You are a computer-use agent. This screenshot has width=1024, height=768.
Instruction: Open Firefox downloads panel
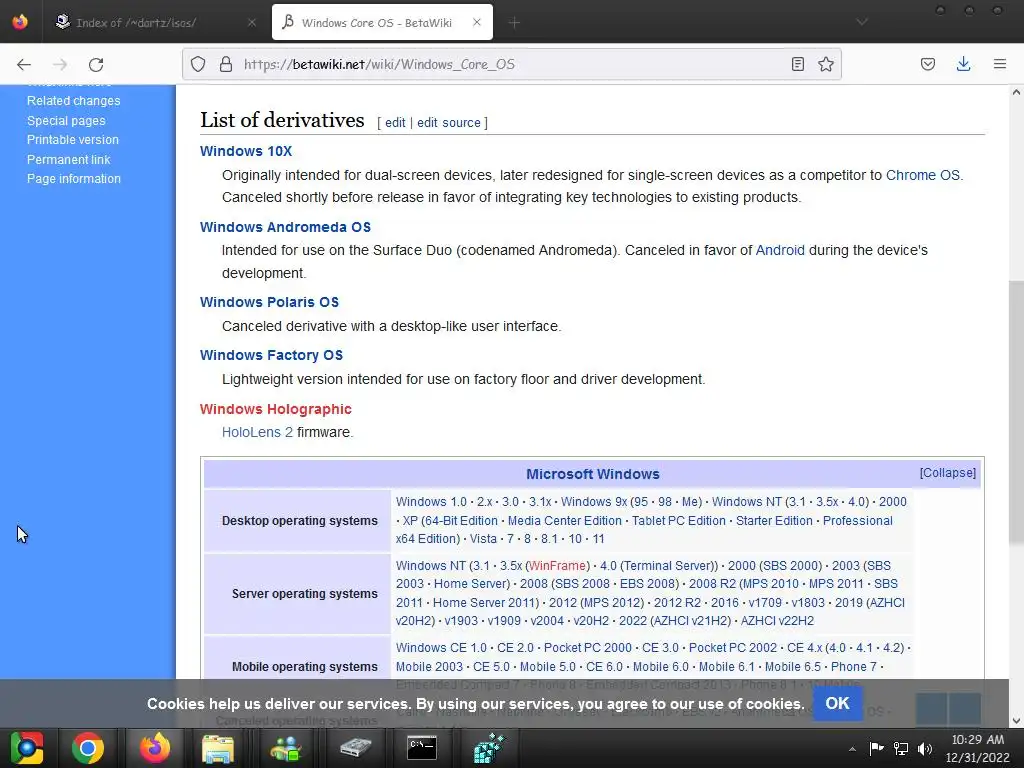pos(963,64)
